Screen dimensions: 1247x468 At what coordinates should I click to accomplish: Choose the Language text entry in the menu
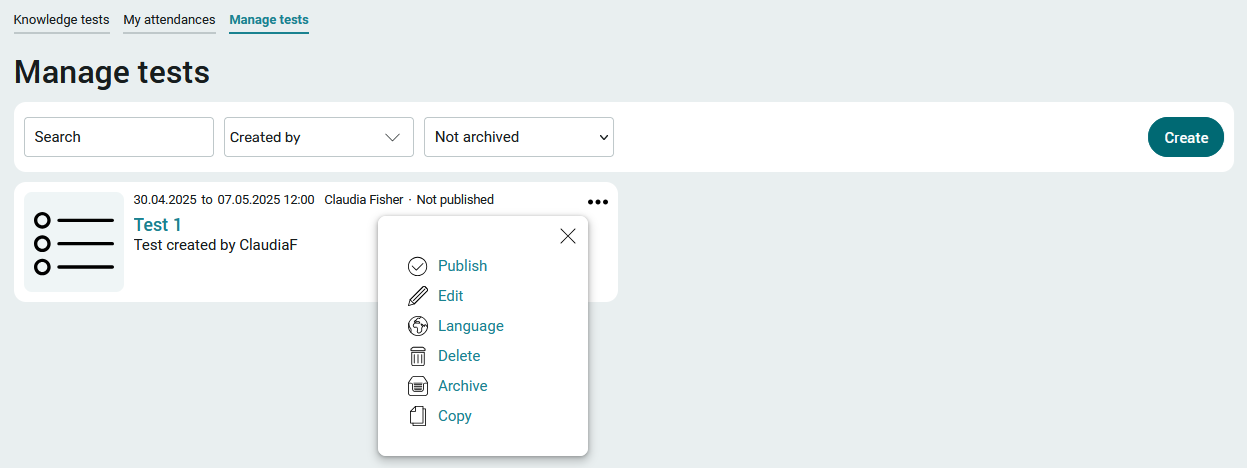point(471,326)
